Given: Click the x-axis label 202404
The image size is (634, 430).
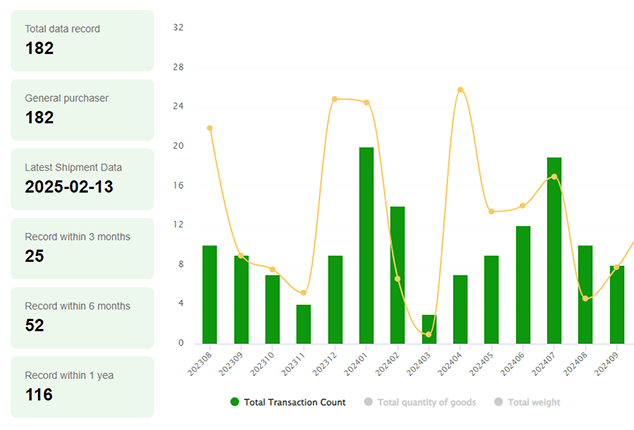Looking at the screenshot, I should 450,364.
